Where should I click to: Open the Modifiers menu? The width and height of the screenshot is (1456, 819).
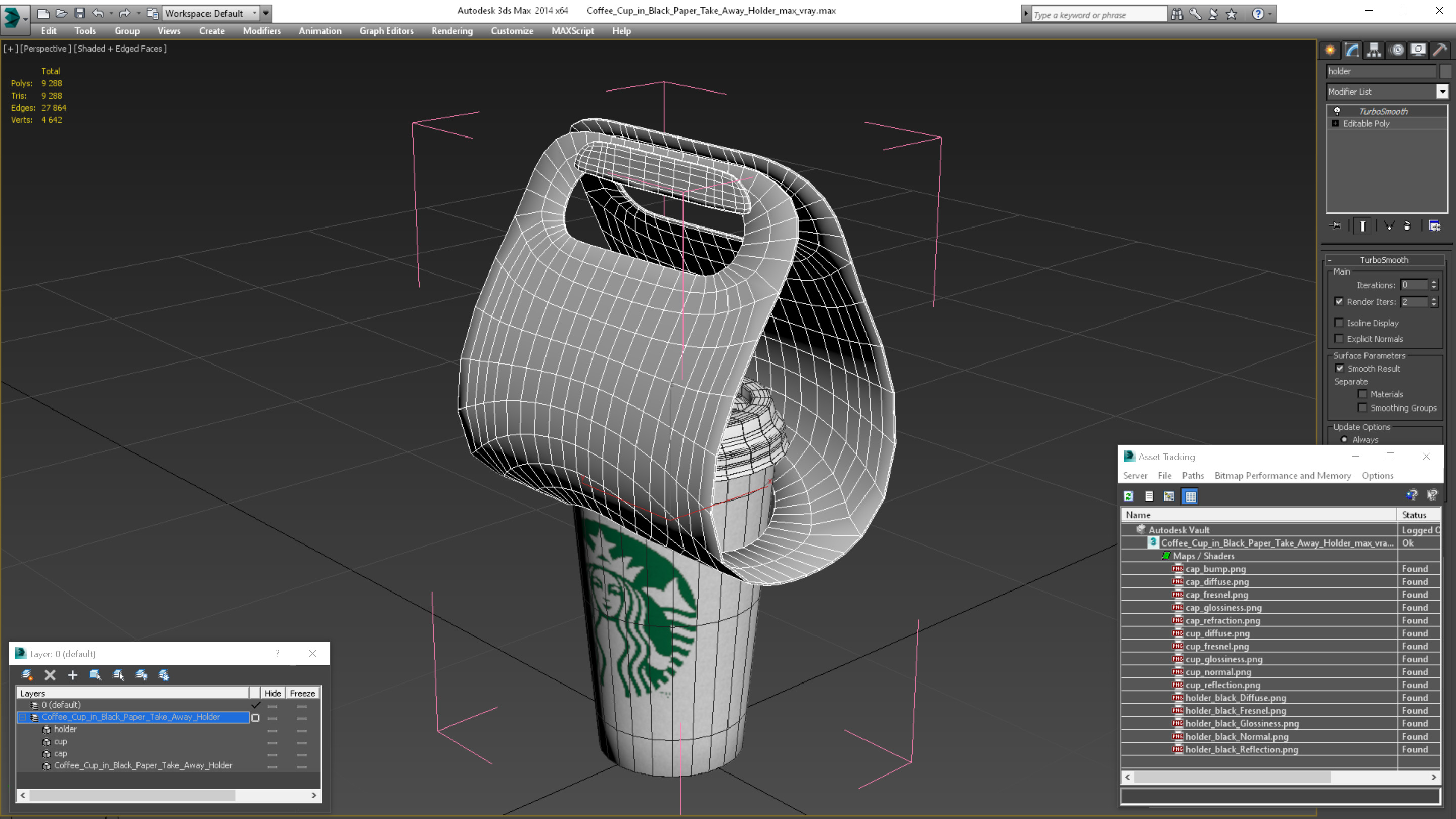pyautogui.click(x=262, y=31)
